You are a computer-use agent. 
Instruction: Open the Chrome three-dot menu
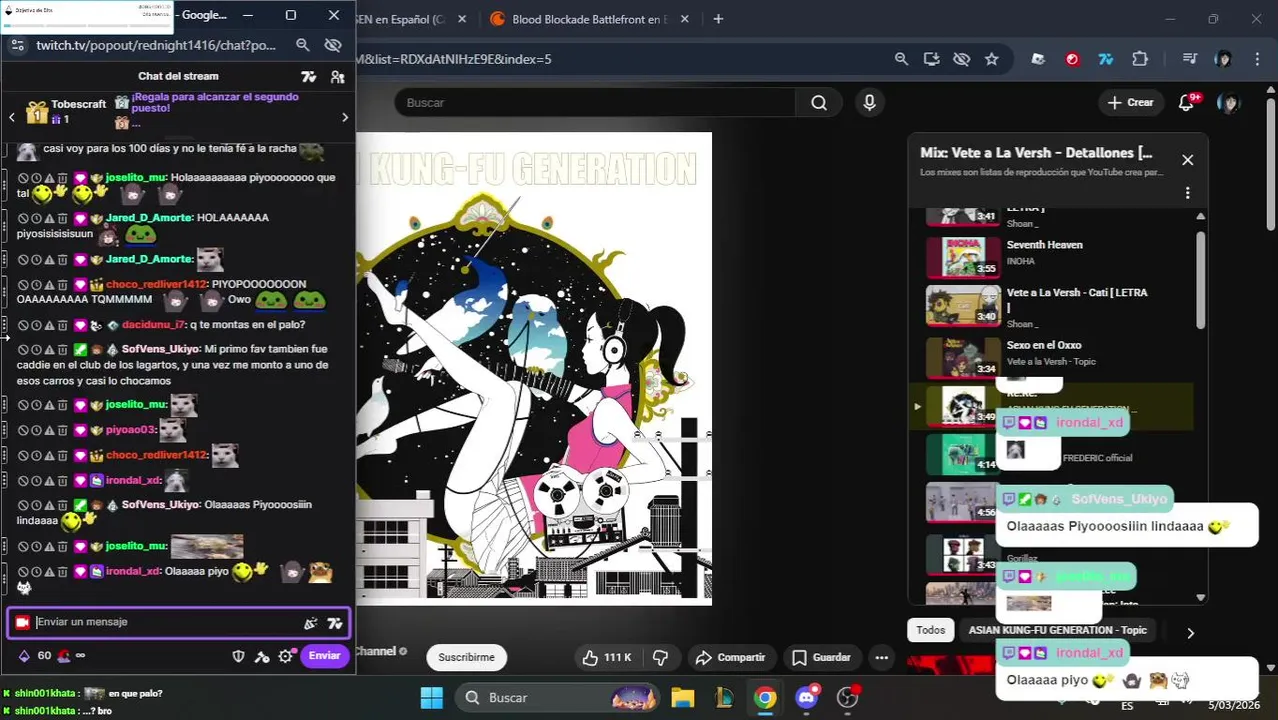[x=1257, y=59]
